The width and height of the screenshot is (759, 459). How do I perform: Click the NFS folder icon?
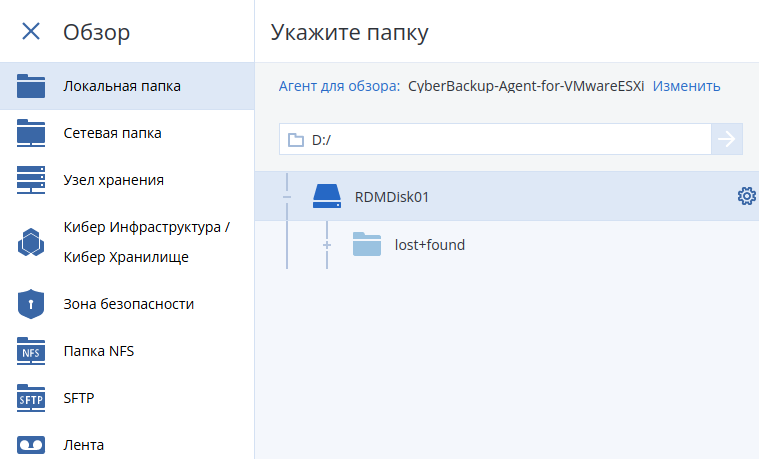coord(31,351)
